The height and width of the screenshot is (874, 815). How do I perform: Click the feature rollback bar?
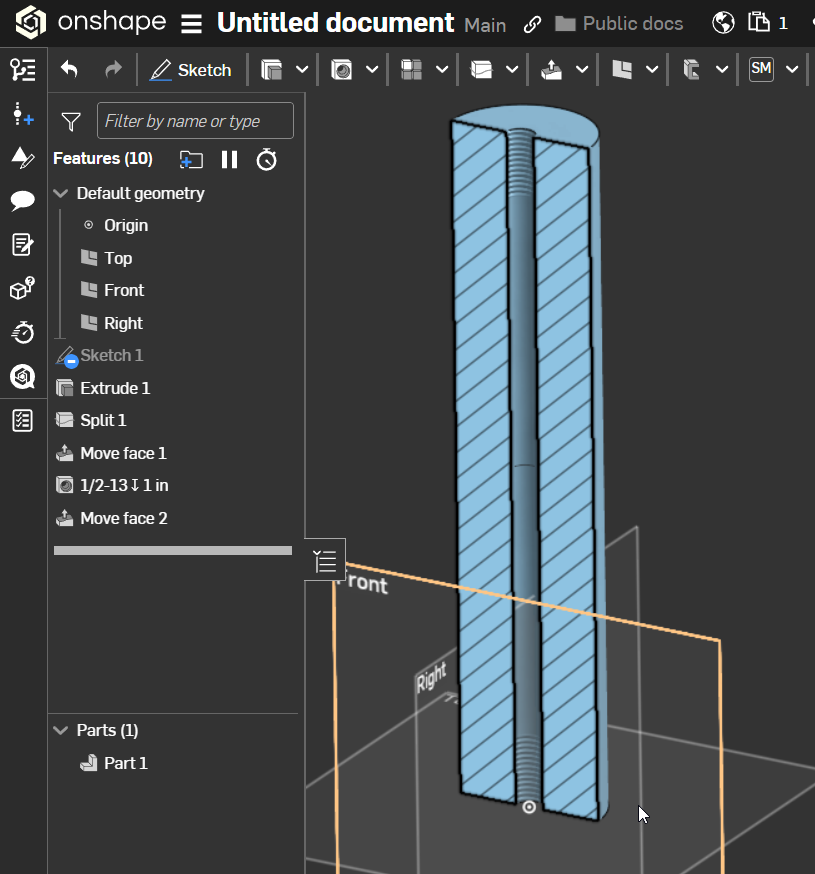[x=173, y=550]
